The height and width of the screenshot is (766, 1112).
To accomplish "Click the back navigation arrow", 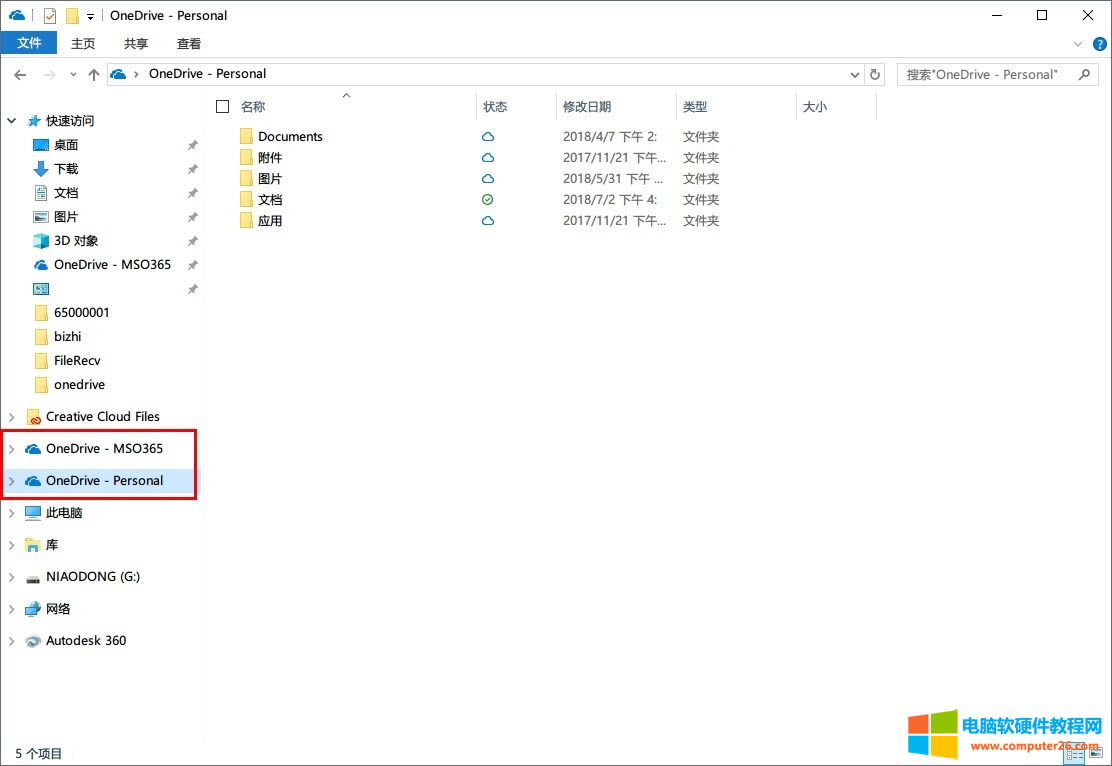I will 20,74.
